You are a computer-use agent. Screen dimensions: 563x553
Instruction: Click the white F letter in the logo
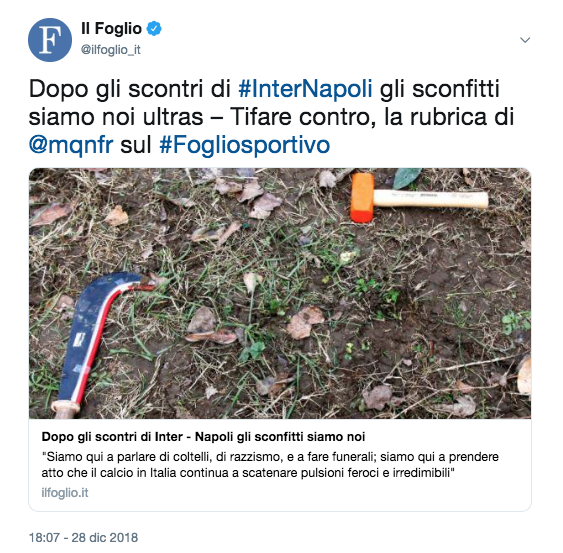coord(50,40)
